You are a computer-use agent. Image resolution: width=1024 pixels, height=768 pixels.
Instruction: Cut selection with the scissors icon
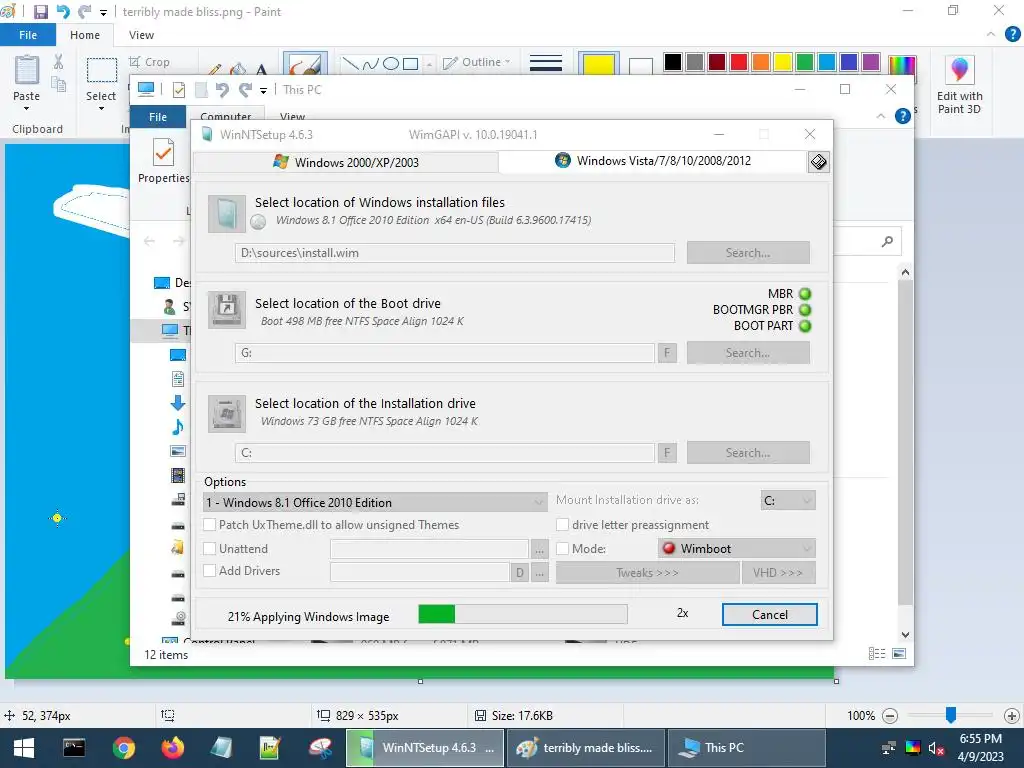(x=58, y=62)
